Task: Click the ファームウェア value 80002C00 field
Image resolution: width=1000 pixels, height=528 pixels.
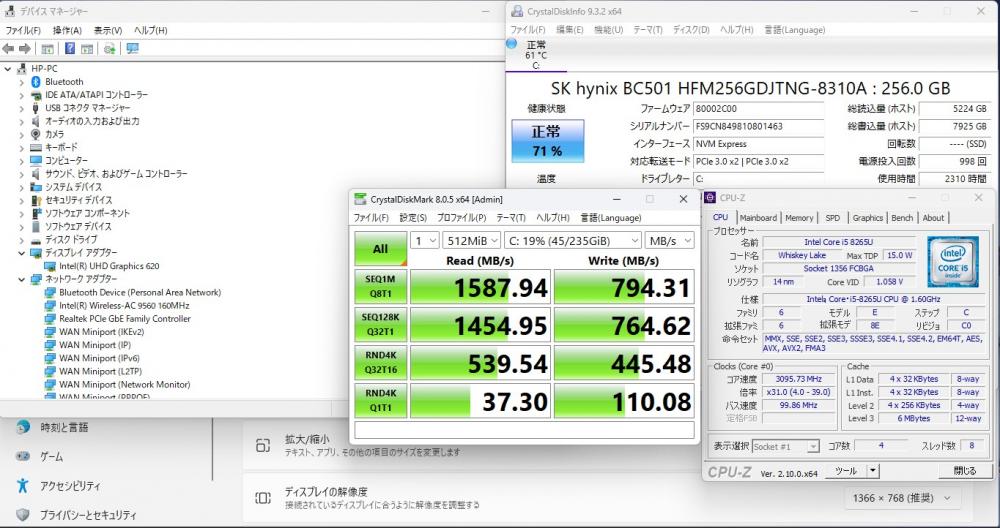Action: [x=758, y=108]
